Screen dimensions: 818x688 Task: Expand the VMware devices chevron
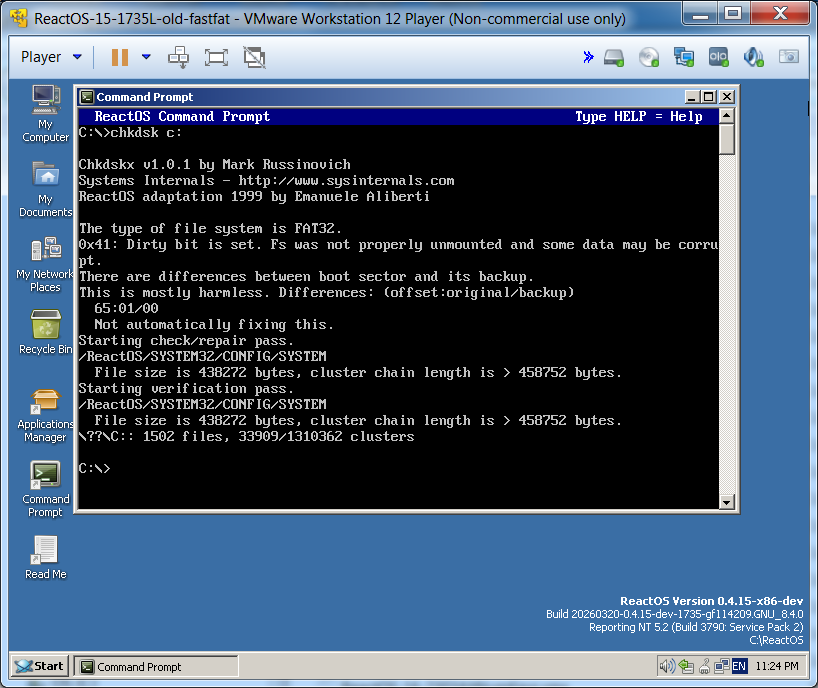[589, 57]
